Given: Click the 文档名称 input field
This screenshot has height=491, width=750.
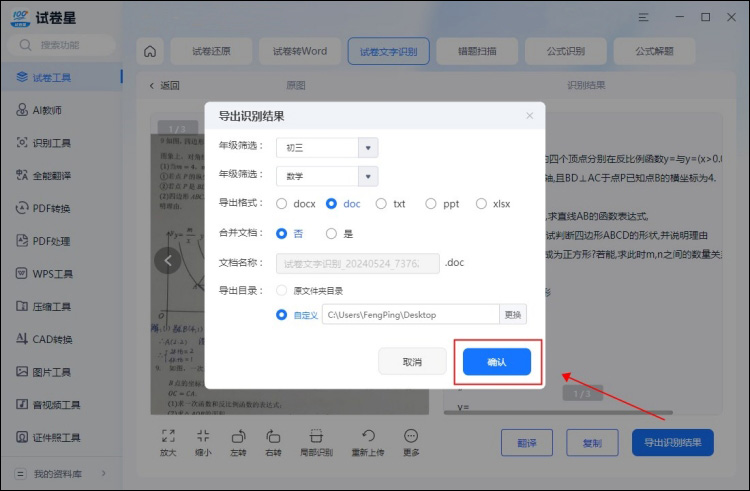Looking at the screenshot, I should point(358,263).
